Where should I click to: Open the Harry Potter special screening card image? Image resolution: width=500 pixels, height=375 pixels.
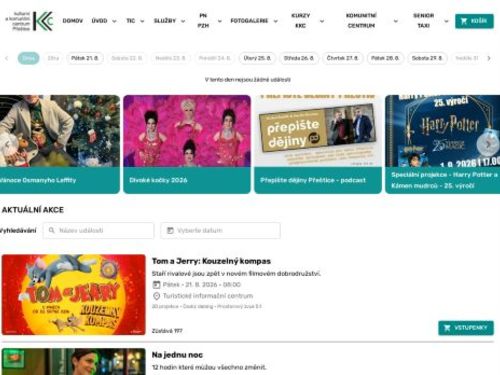(442, 131)
